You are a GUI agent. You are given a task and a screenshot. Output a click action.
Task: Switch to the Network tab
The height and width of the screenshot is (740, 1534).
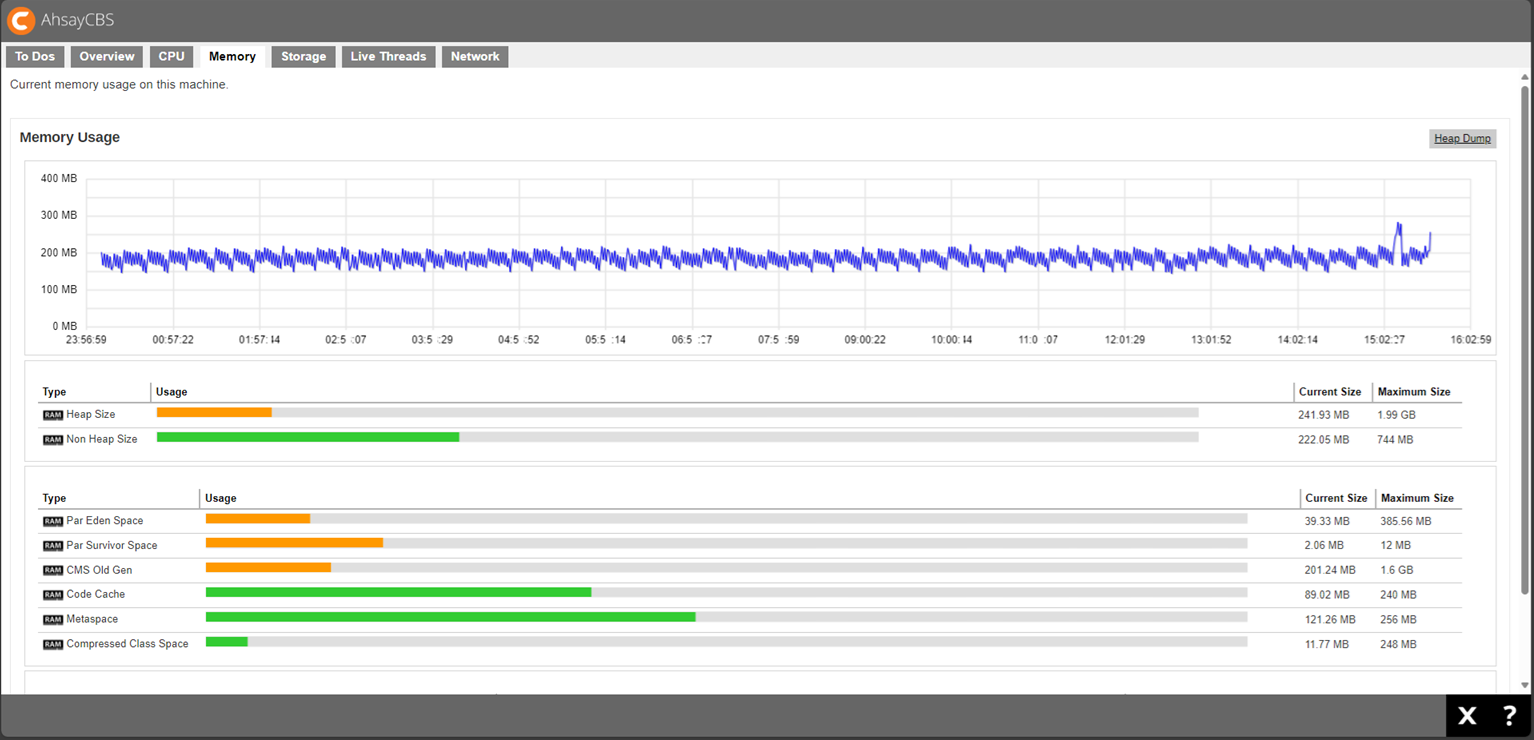point(475,57)
